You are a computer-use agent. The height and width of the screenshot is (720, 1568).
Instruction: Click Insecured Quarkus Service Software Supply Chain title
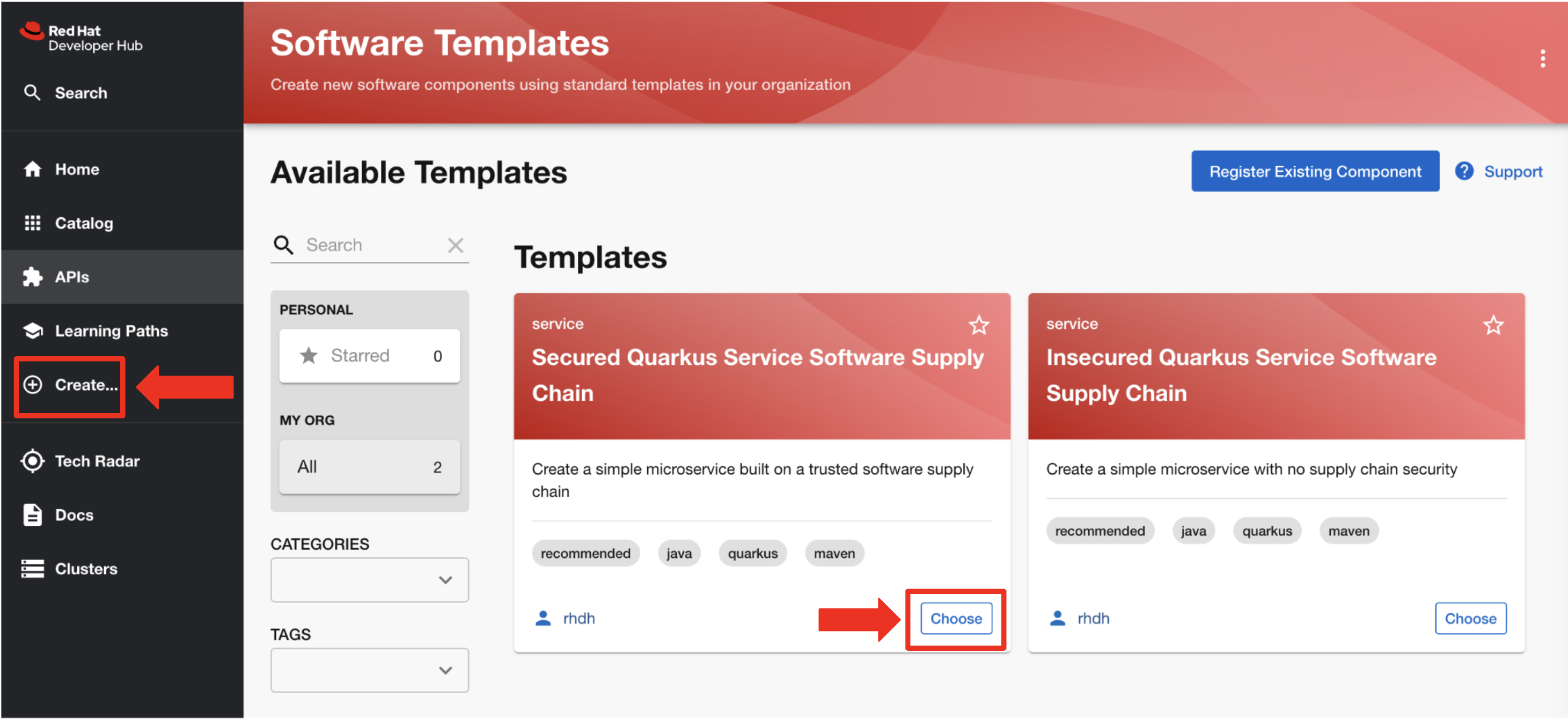[1241, 375]
